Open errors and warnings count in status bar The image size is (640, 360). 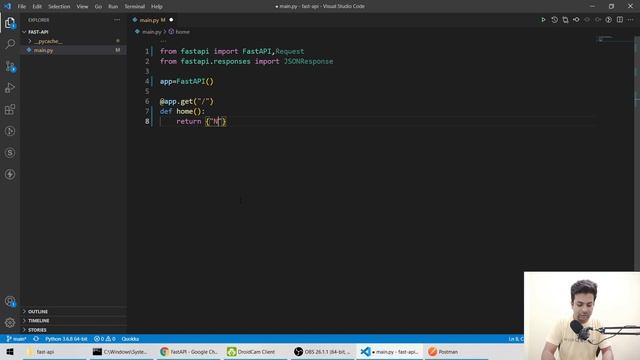point(104,339)
